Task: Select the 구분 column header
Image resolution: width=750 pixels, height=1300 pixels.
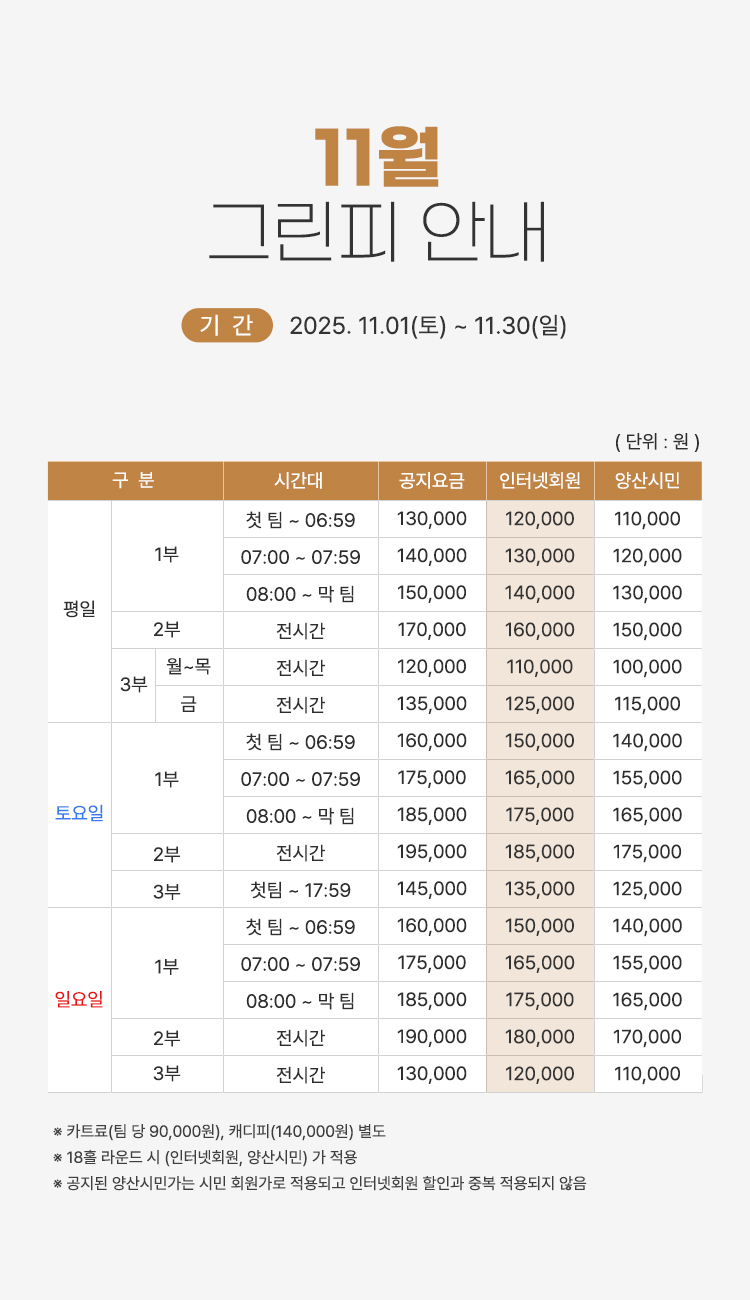Action: click(x=134, y=481)
